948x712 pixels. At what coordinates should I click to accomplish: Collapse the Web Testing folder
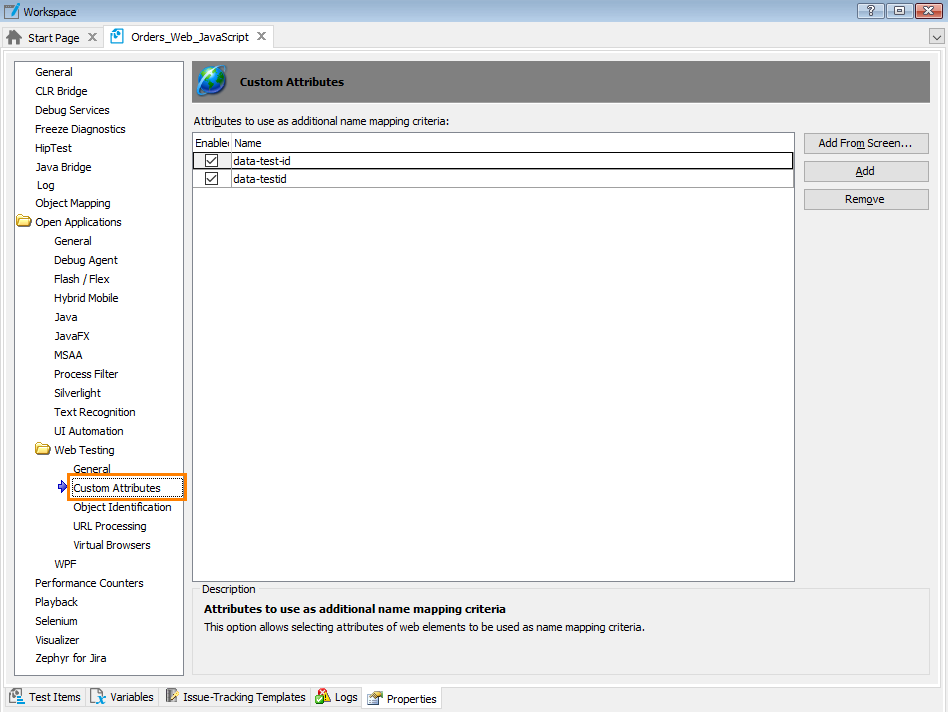pos(42,450)
